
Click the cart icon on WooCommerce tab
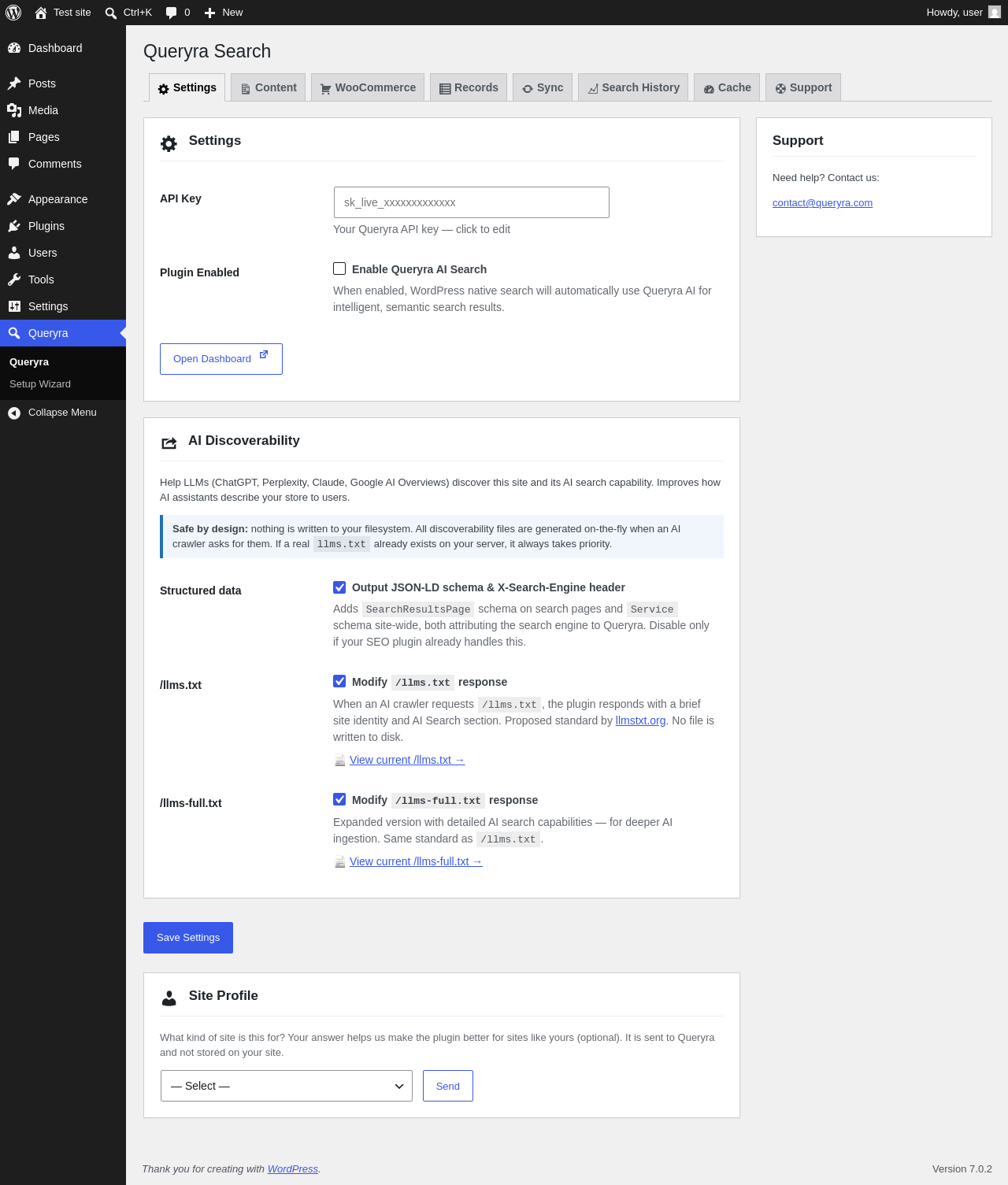pos(326,89)
